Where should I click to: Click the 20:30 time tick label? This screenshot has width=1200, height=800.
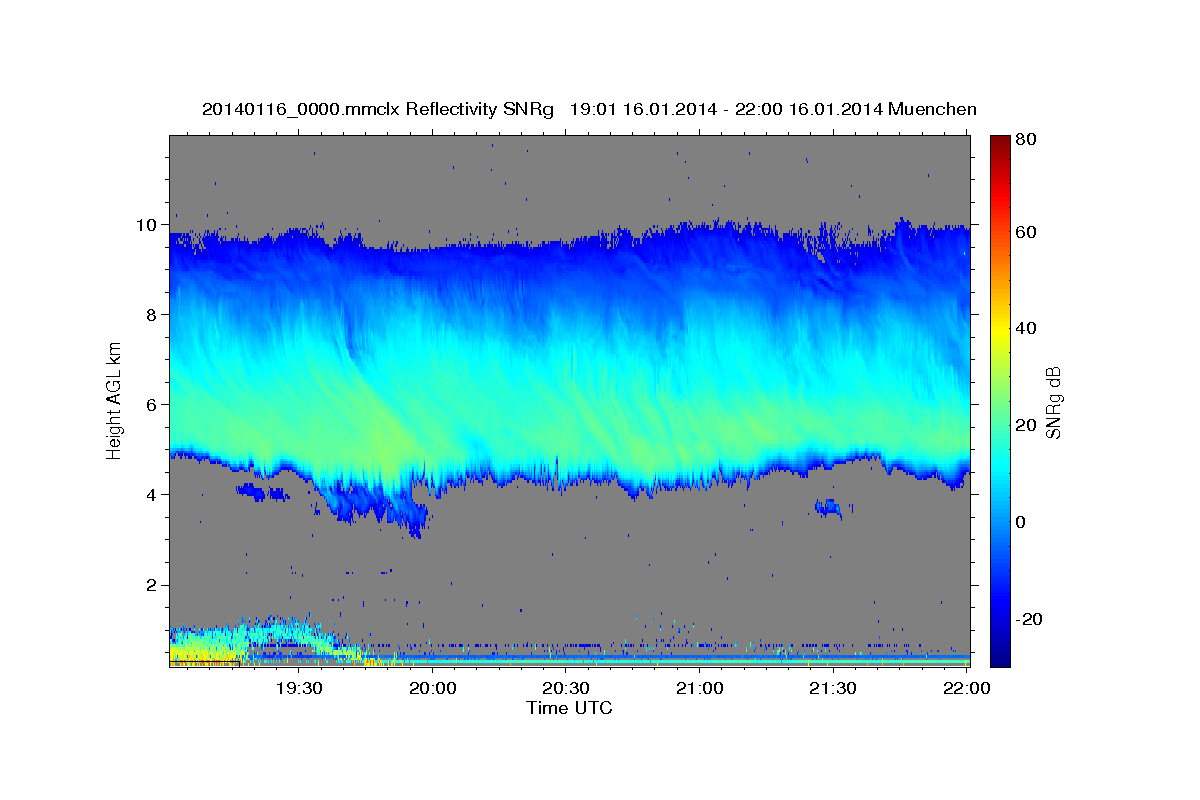tap(566, 688)
